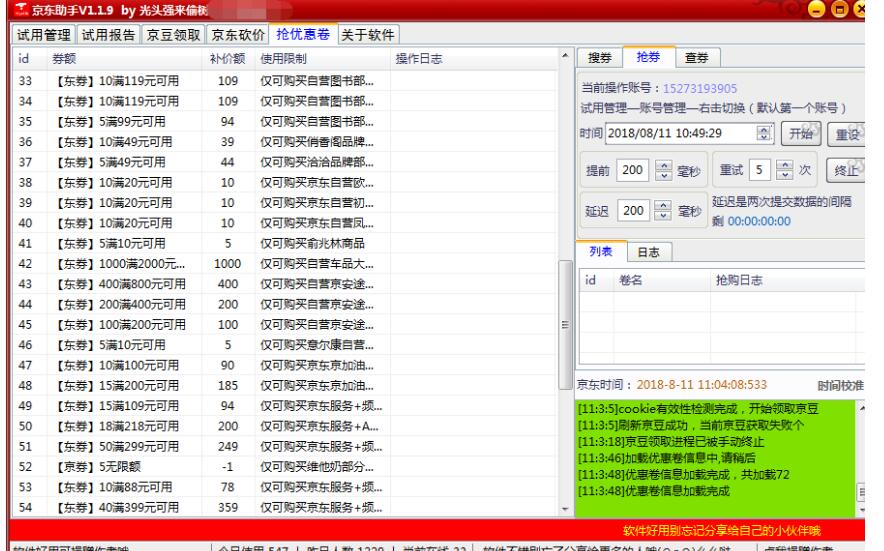The width and height of the screenshot is (884, 551).
Task: Click account number 15273193905
Action: tap(700, 89)
